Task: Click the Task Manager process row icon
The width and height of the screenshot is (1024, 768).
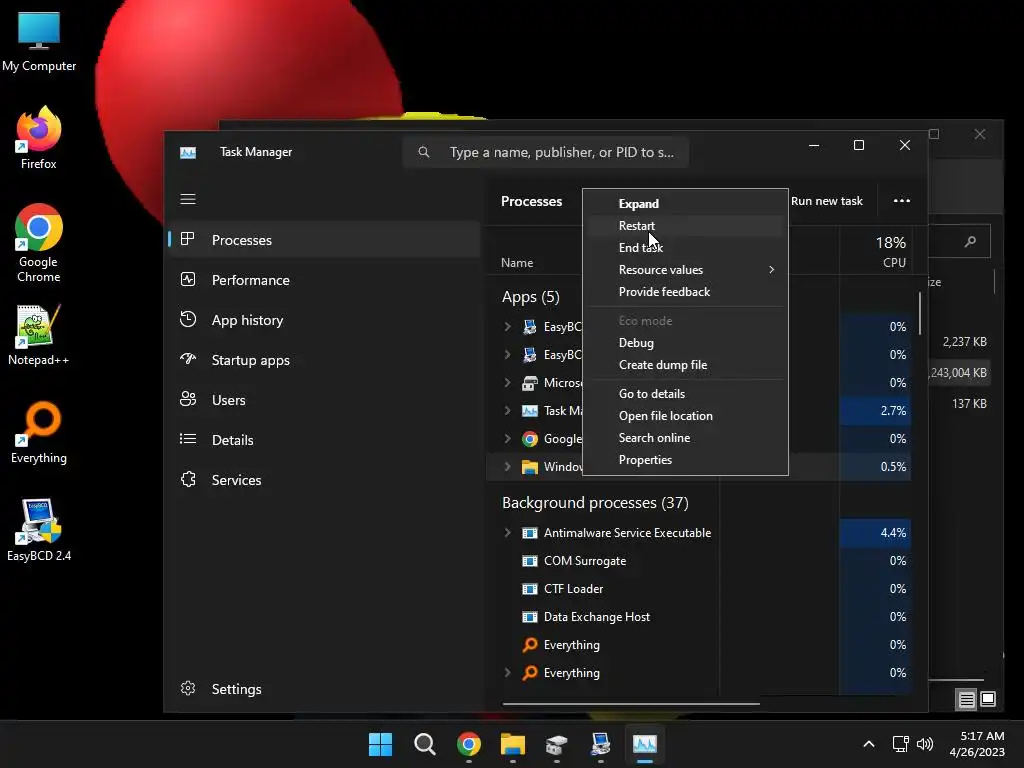Action: coord(530,411)
